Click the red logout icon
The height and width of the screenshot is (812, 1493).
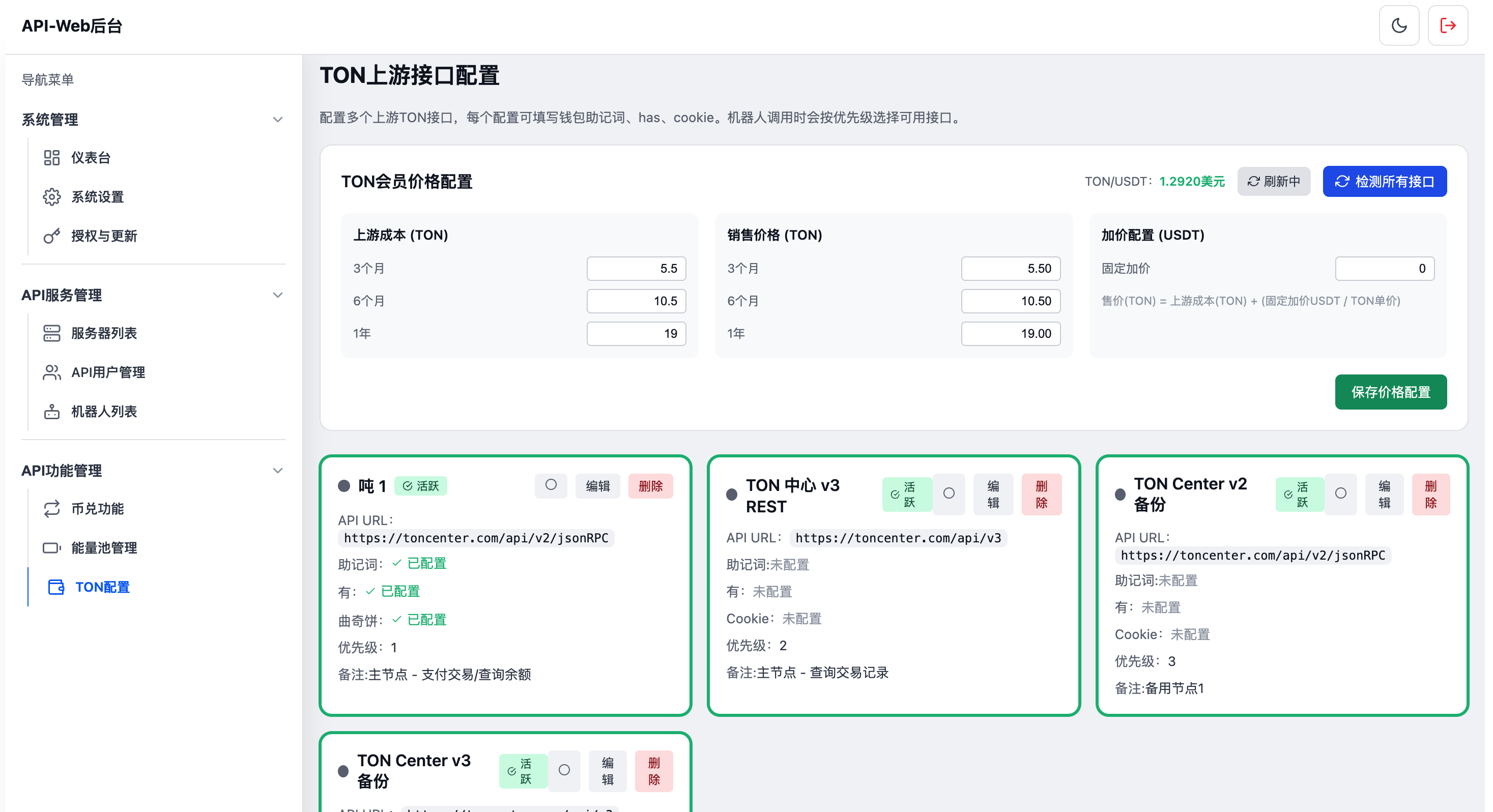[x=1447, y=25]
